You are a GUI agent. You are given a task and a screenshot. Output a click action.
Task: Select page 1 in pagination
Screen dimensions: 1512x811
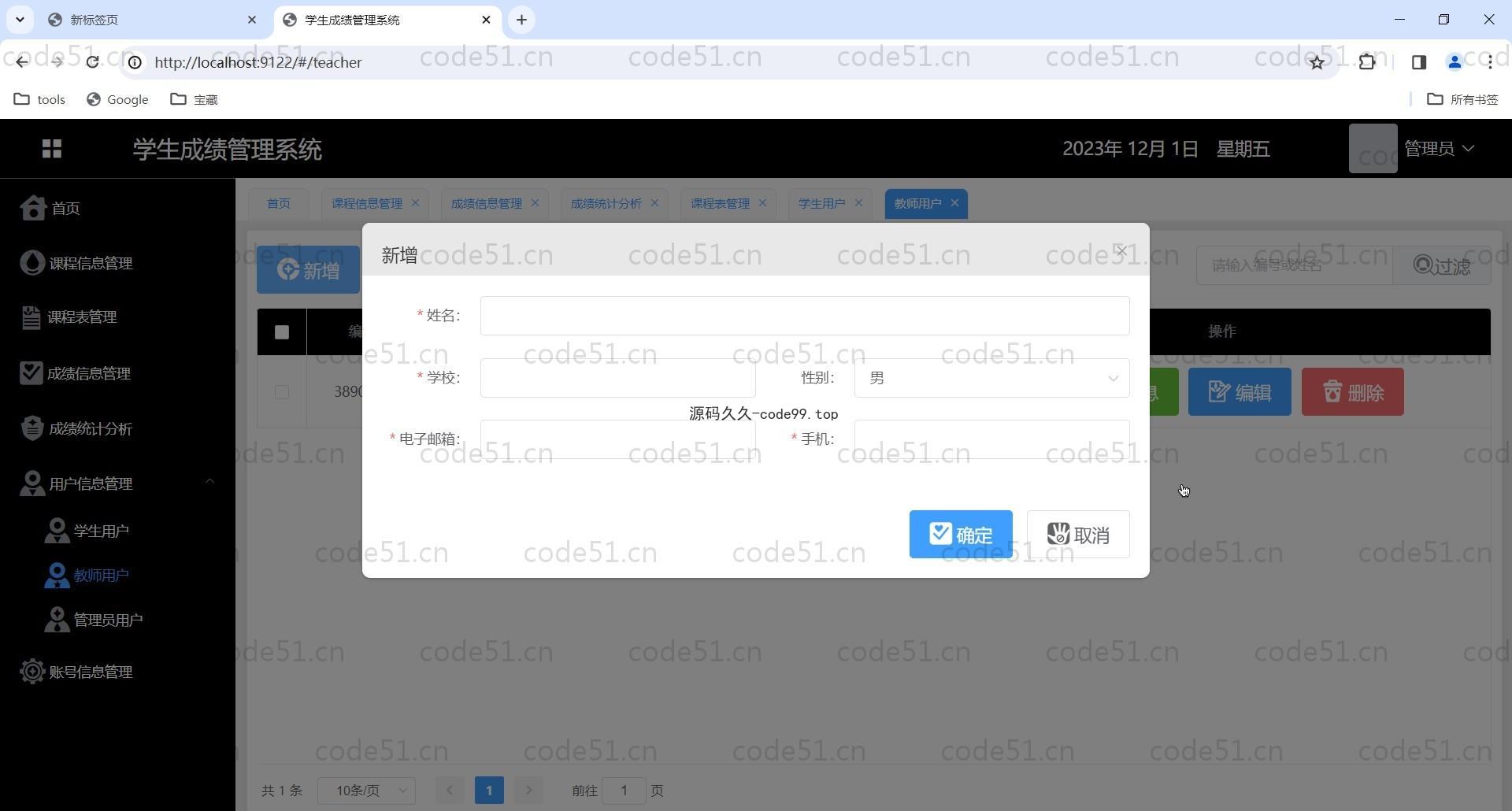tap(489, 791)
